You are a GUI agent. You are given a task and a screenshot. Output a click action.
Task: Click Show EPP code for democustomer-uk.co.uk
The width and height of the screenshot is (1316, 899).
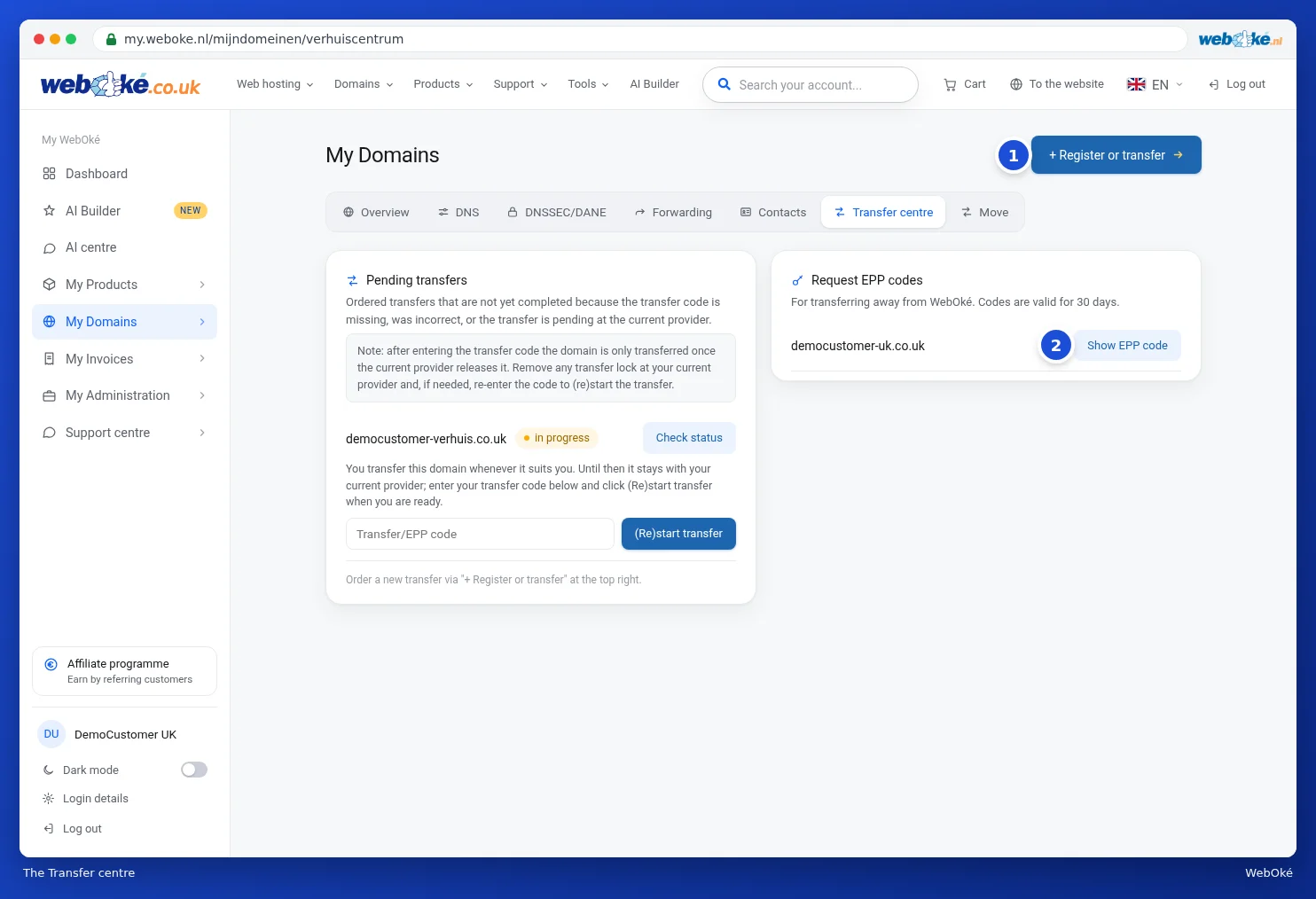(x=1127, y=346)
